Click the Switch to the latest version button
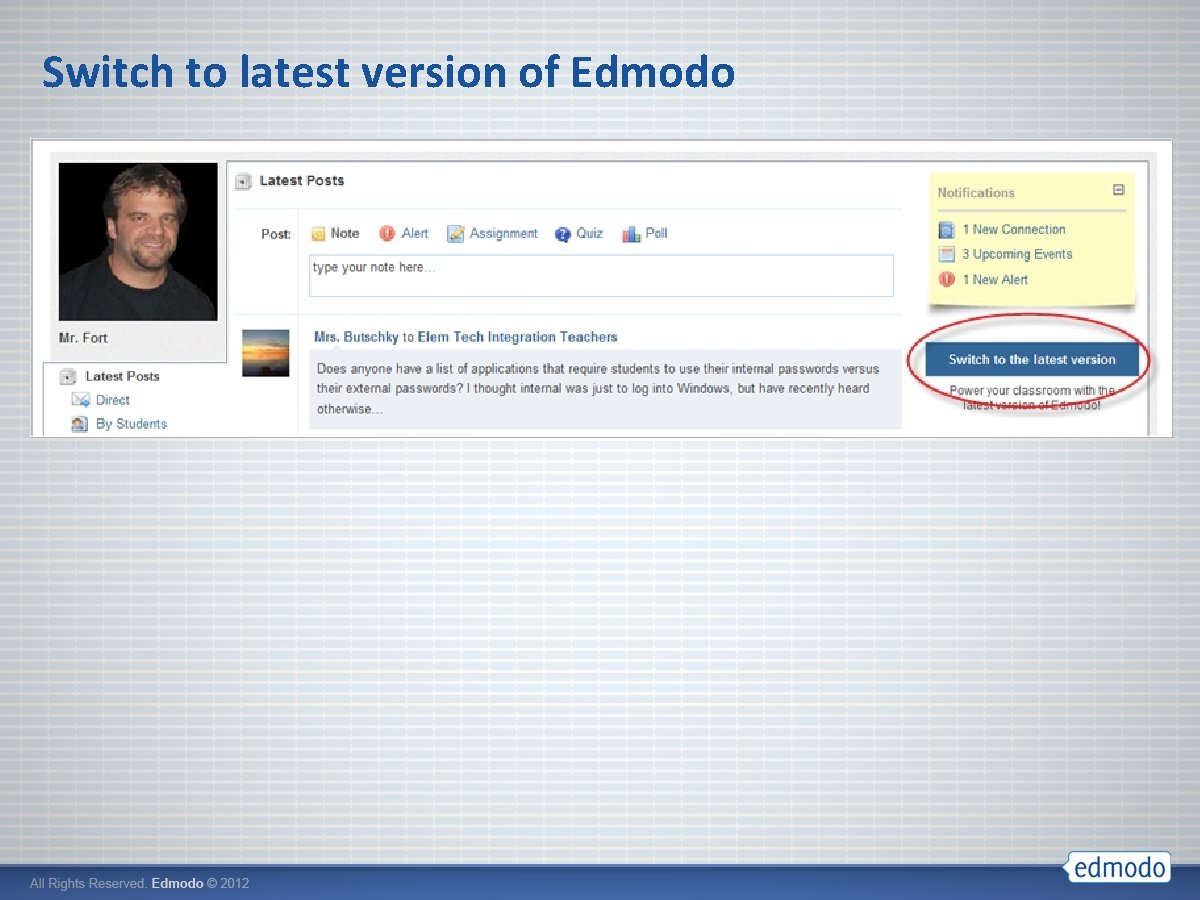Viewport: 1200px width, 900px height. point(1032,359)
